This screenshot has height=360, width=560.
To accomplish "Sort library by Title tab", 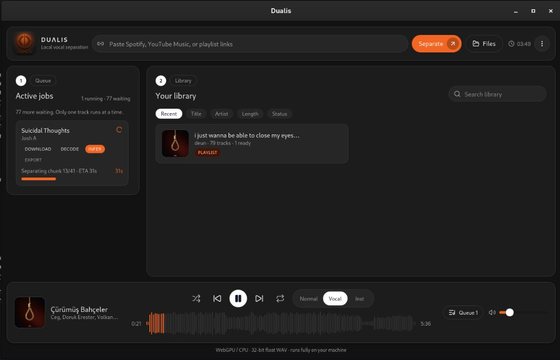I will (x=196, y=114).
